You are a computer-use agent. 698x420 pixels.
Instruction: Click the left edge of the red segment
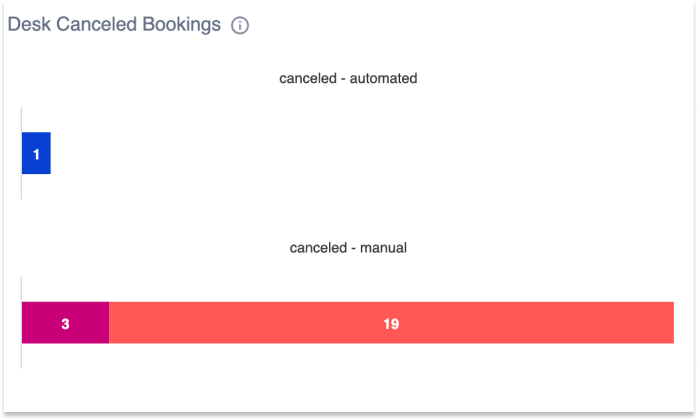click(x=112, y=322)
